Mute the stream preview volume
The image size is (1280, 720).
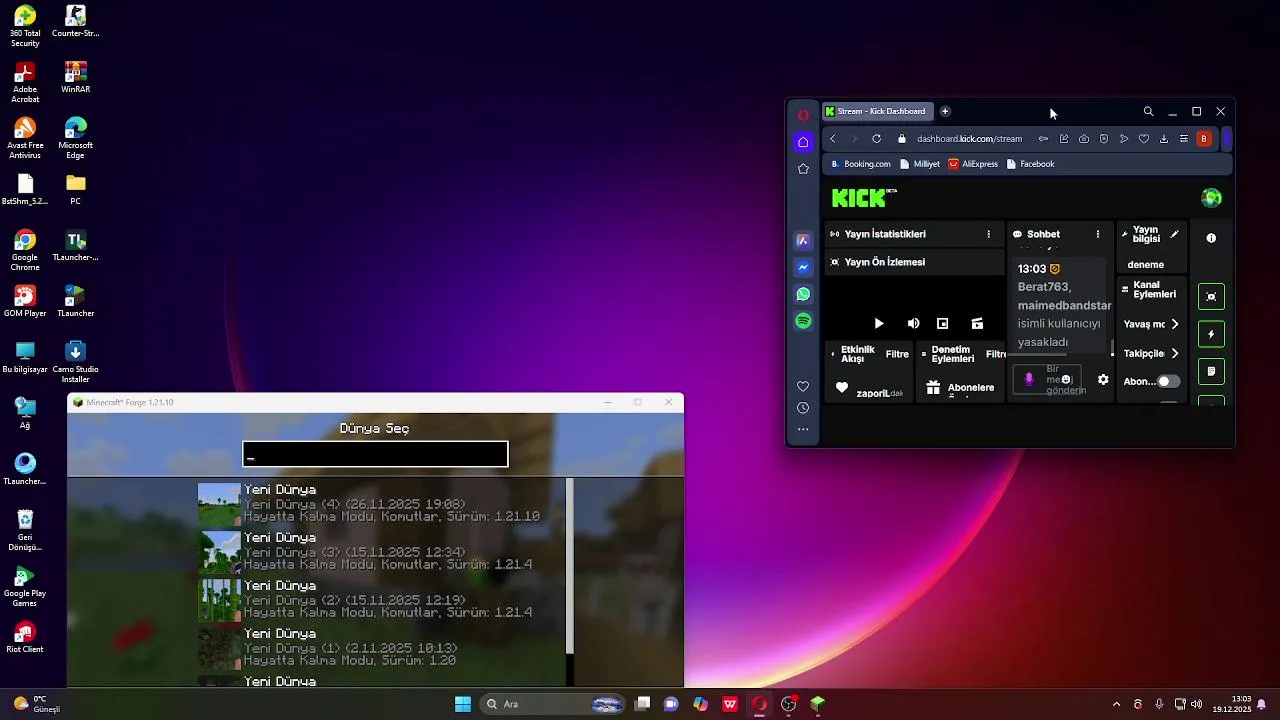[x=913, y=324]
